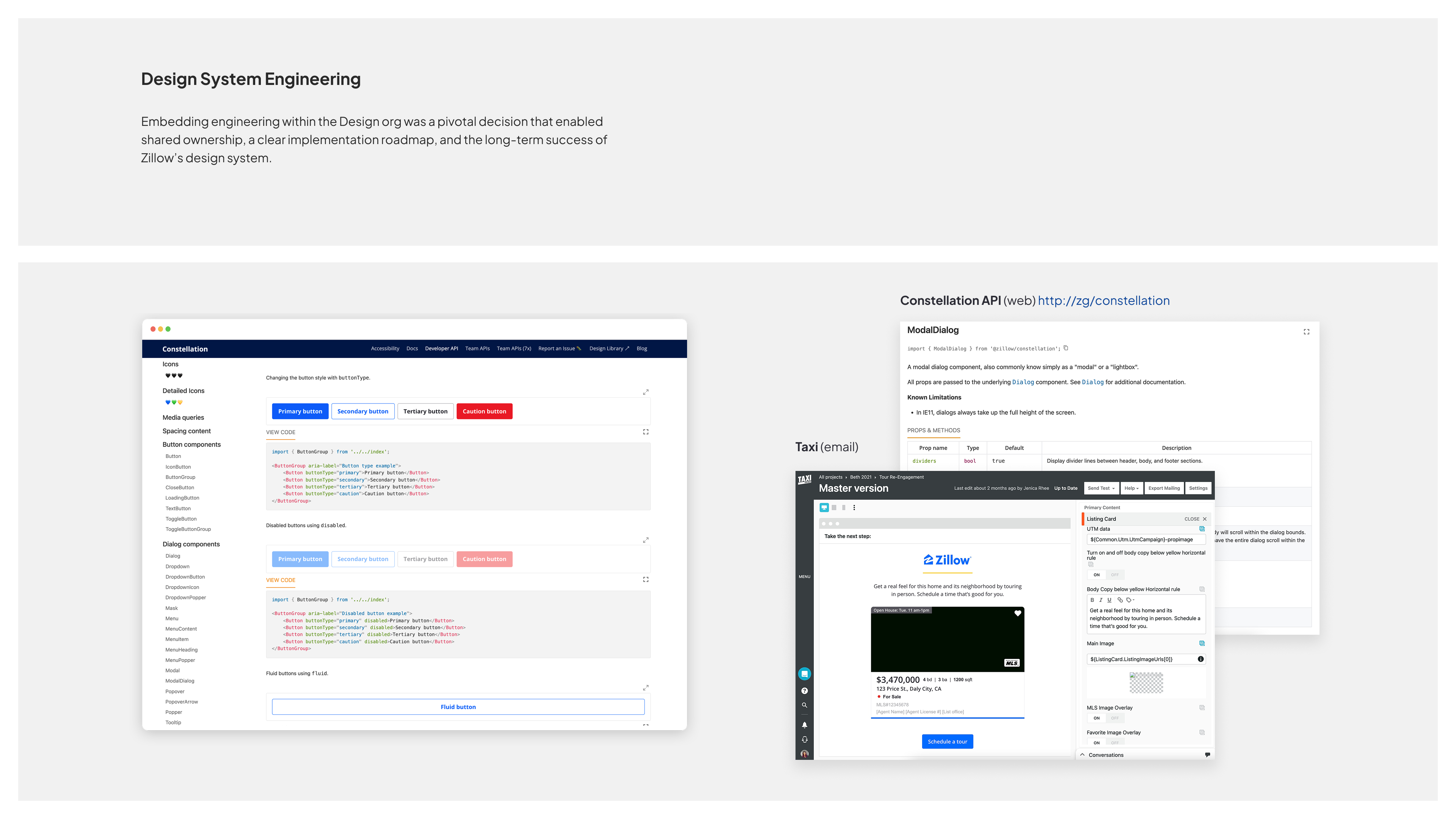This screenshot has height=819, width=1456.
Task: Open the tag dropdown in body copy editor
Action: click(1130, 600)
